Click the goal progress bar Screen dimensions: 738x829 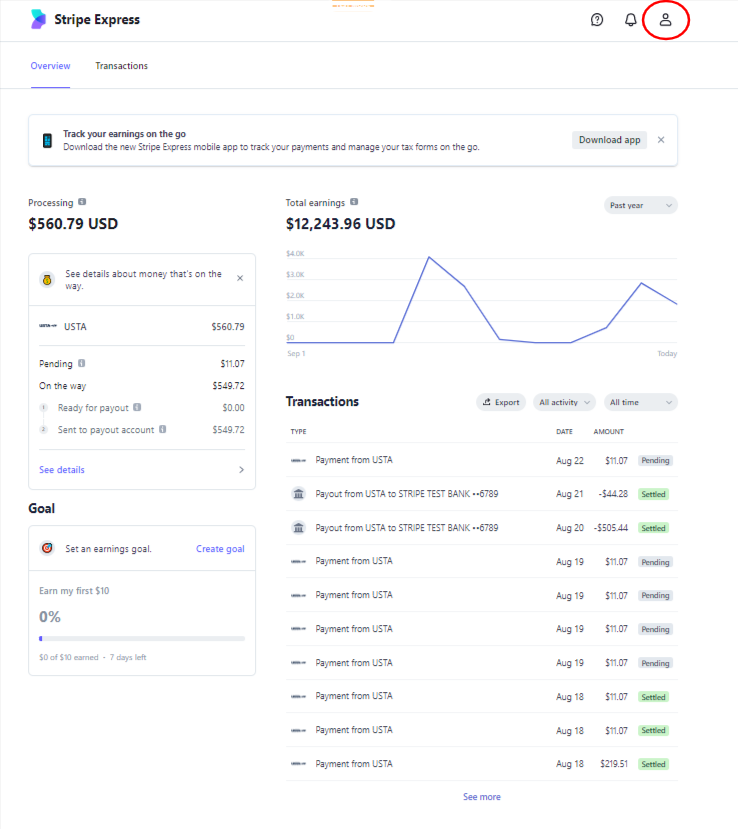pyautogui.click(x=142, y=639)
